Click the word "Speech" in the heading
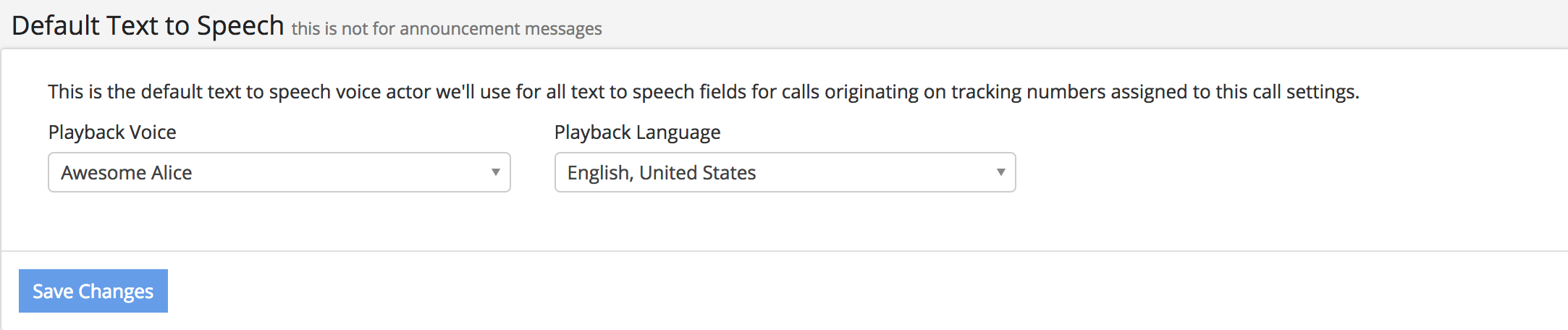 240,26
